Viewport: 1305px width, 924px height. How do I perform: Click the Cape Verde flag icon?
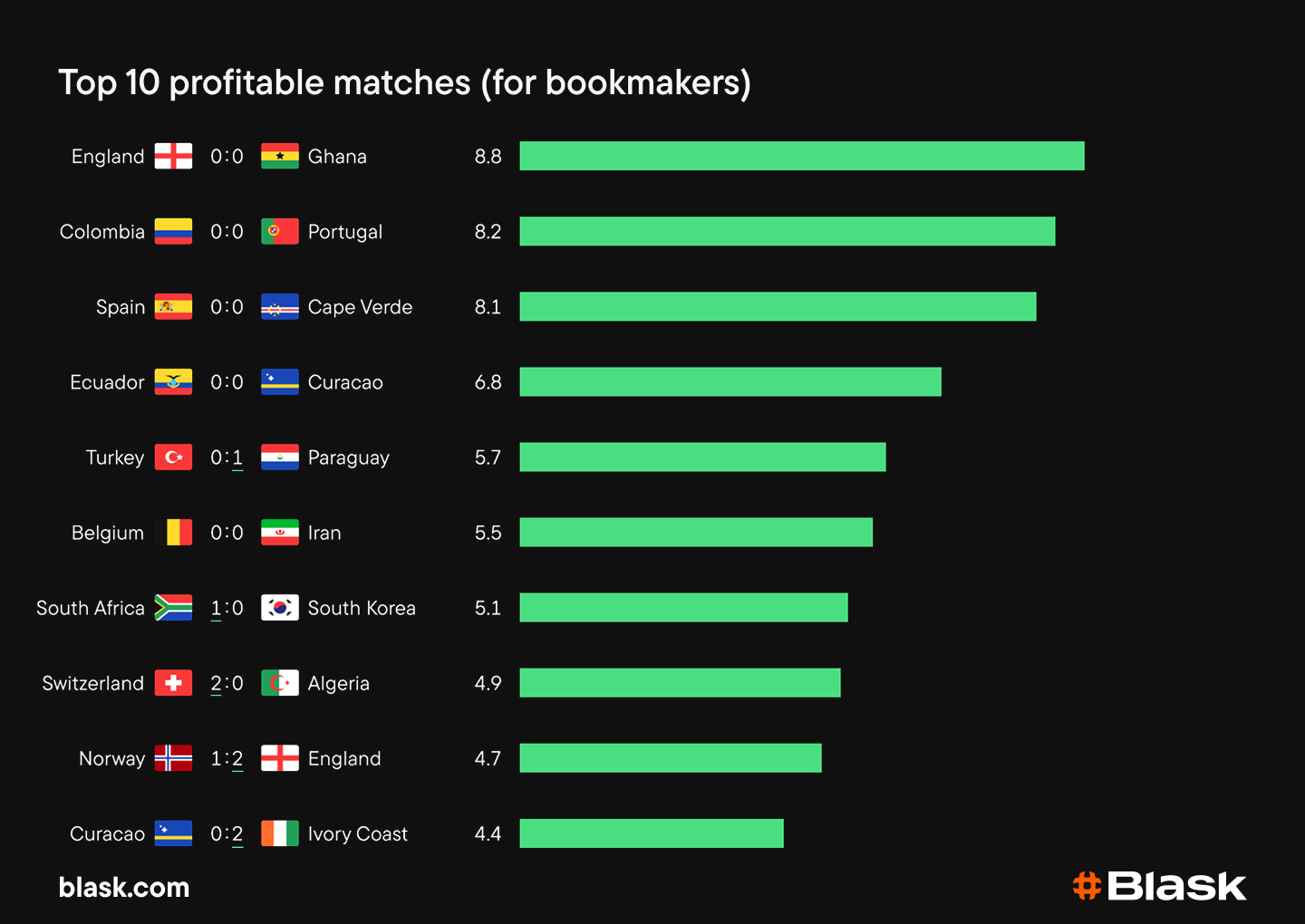click(280, 306)
